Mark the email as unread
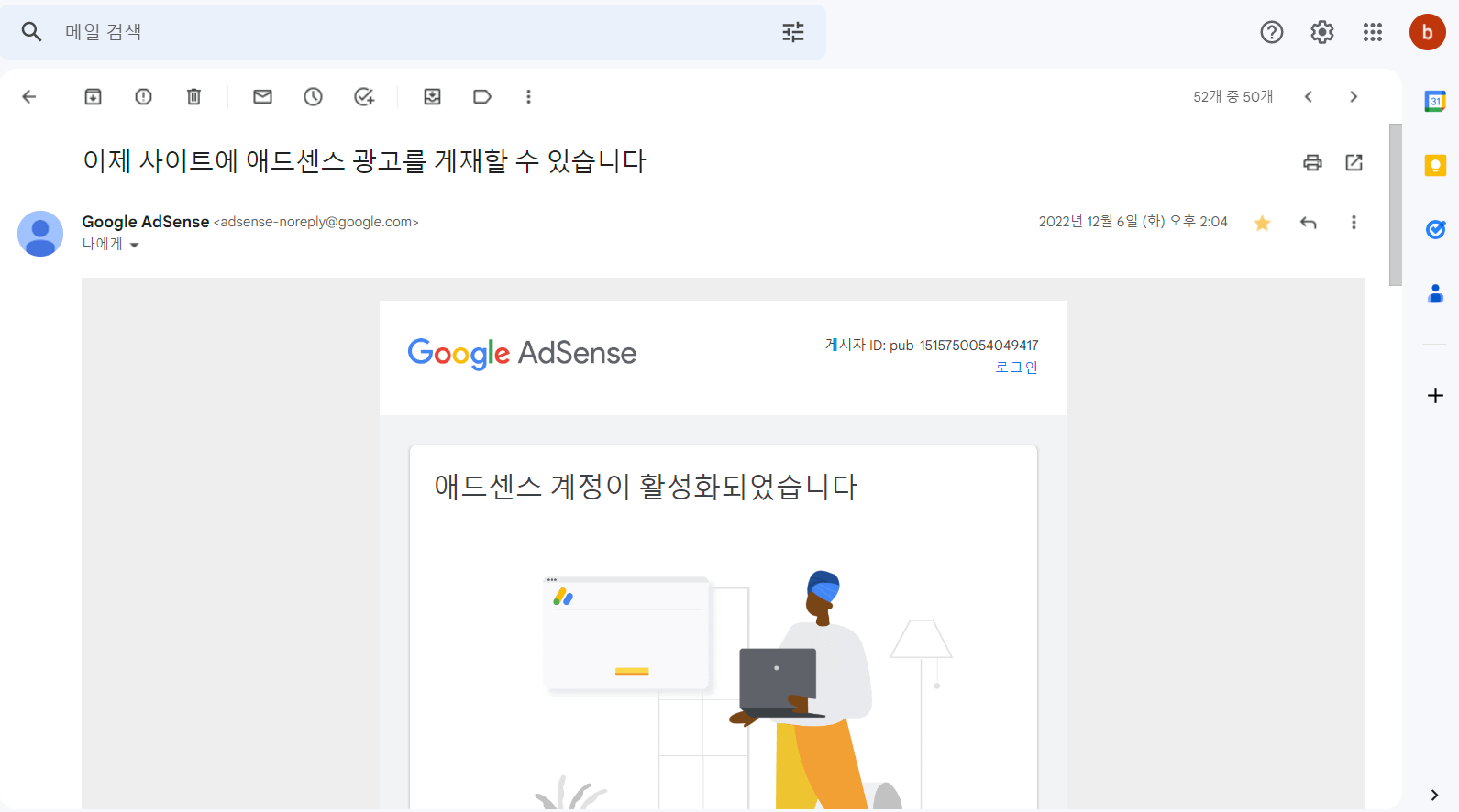This screenshot has height=812, width=1459. coord(263,96)
